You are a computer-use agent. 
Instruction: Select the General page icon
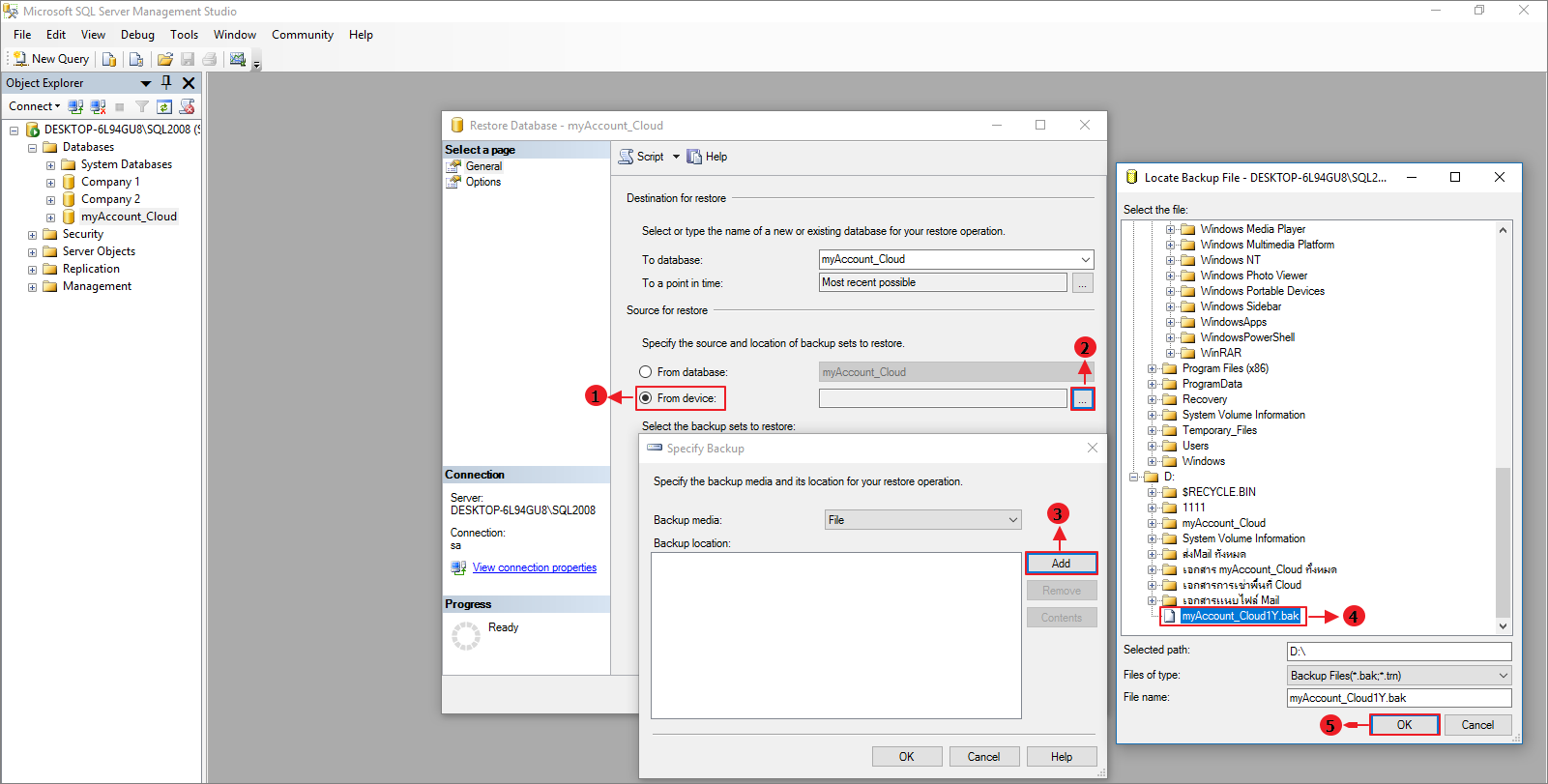453,166
